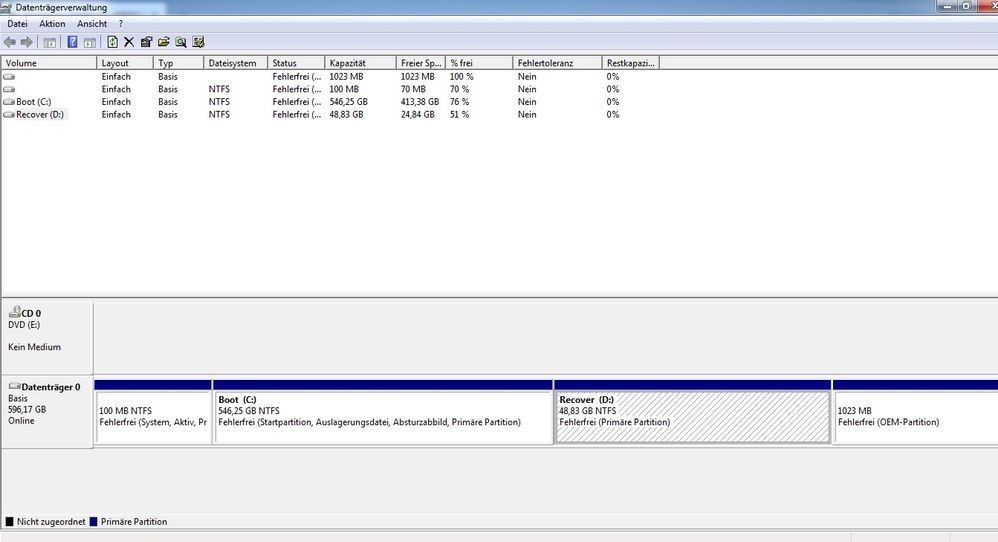
Task: Click the forward arrow toolbar icon
Action: (x=27, y=42)
